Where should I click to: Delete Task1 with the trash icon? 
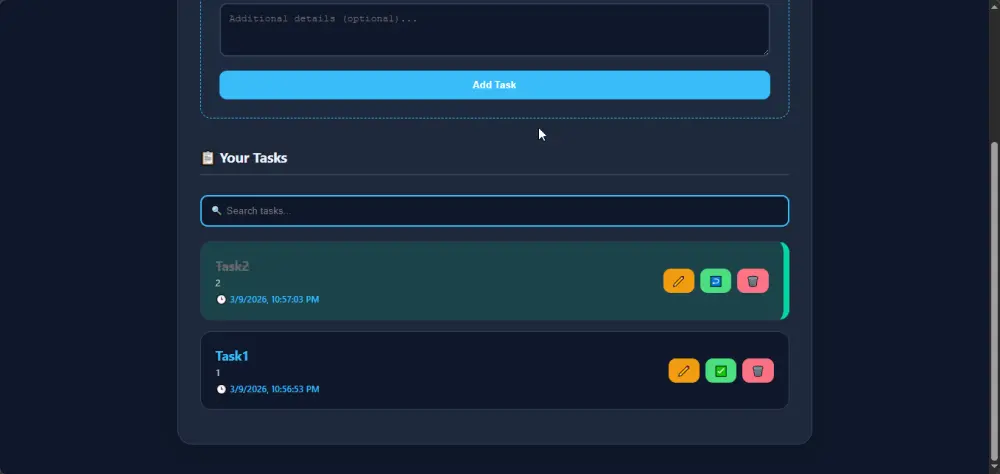[x=758, y=371]
